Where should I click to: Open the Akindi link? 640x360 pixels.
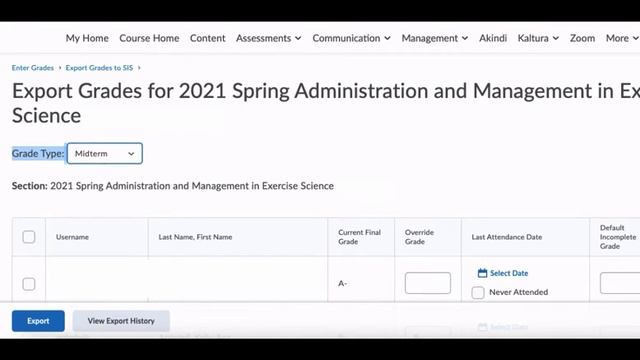(x=493, y=38)
